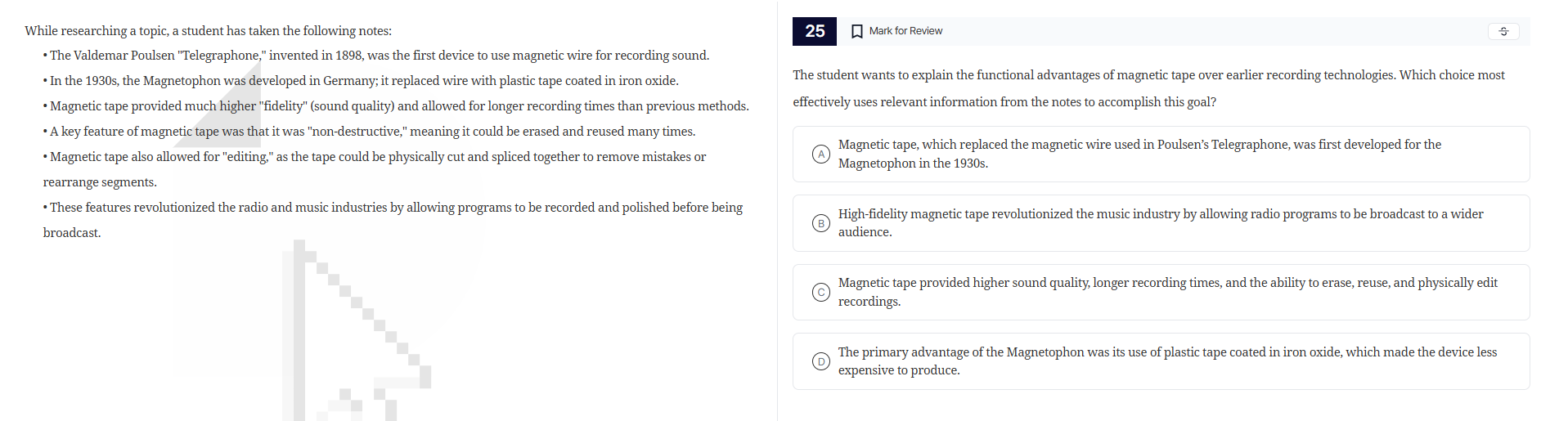1568x421 pixels.
Task: Click the note about higher fidelity
Action: tap(399, 106)
